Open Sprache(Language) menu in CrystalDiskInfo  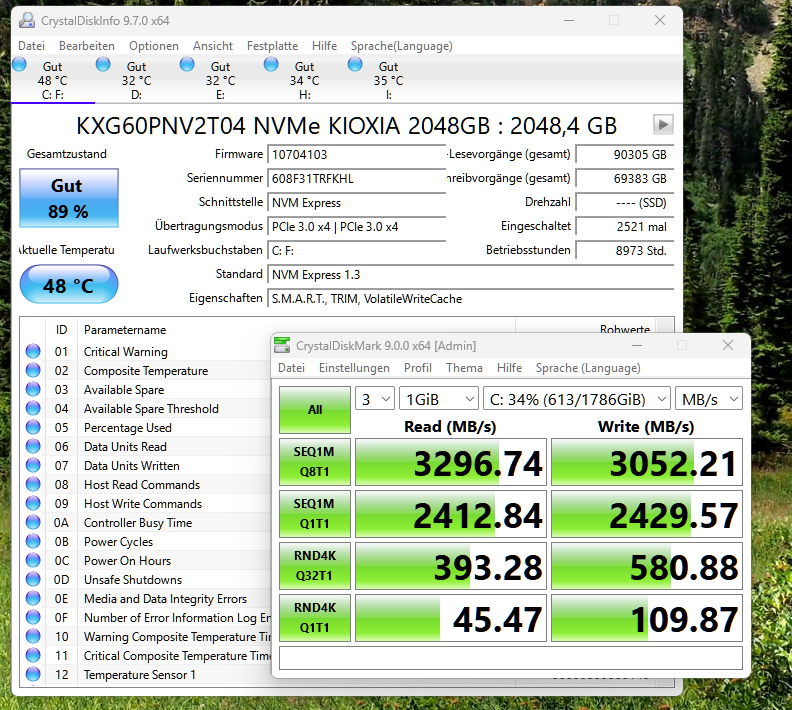(x=402, y=46)
